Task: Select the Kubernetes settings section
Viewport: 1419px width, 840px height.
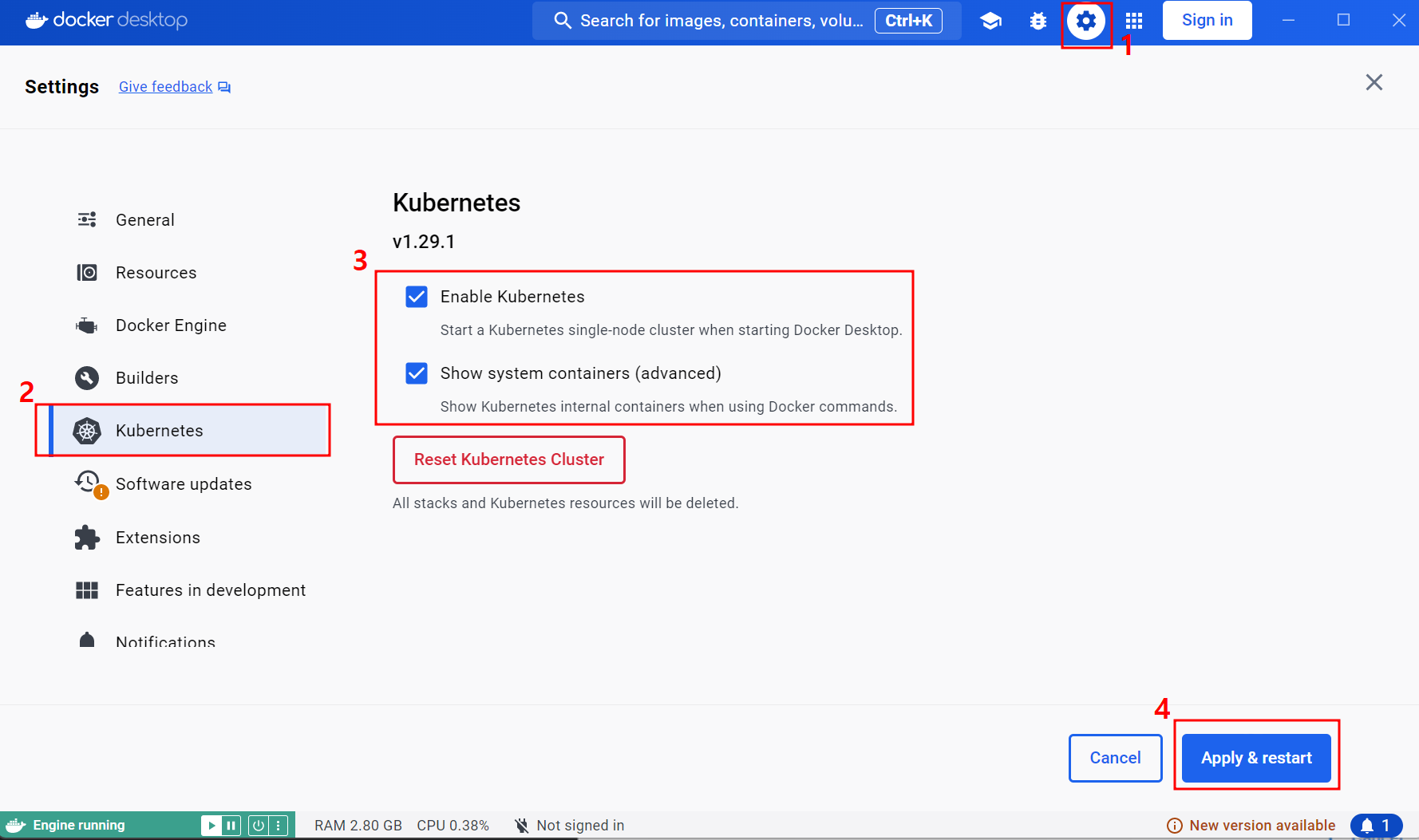Action: pos(188,431)
